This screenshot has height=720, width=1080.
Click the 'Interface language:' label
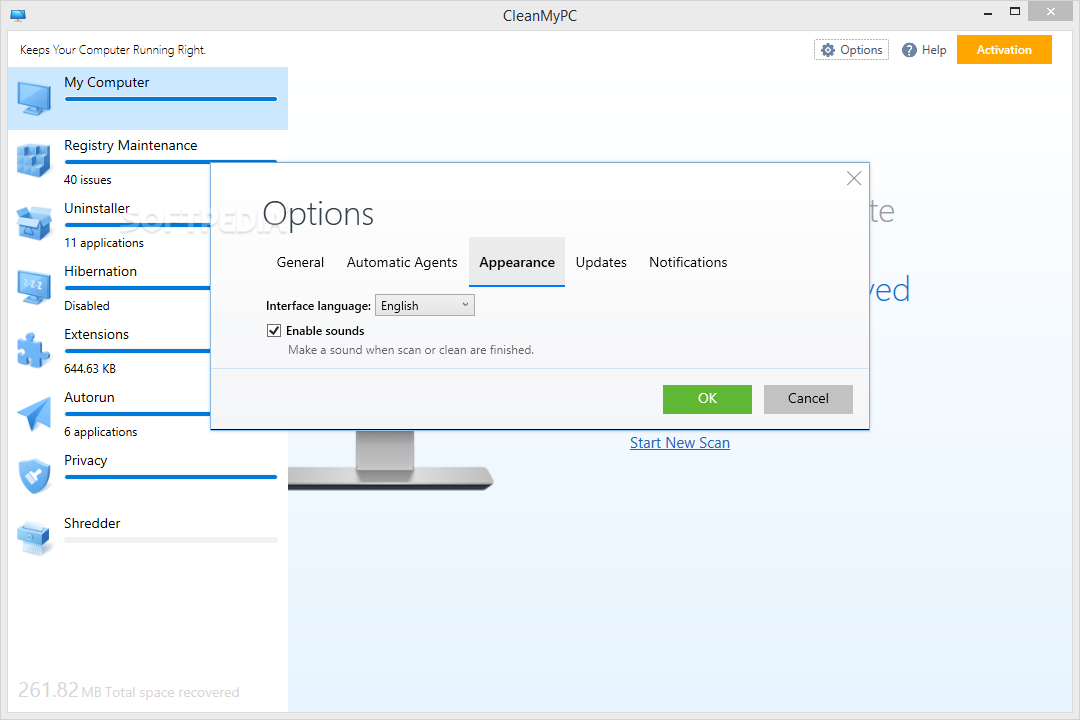click(x=318, y=306)
